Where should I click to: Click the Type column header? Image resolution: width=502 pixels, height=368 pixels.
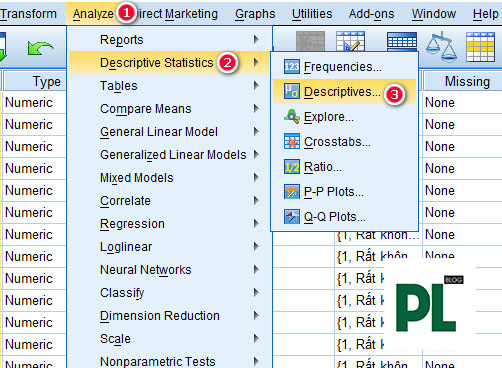coord(35,81)
